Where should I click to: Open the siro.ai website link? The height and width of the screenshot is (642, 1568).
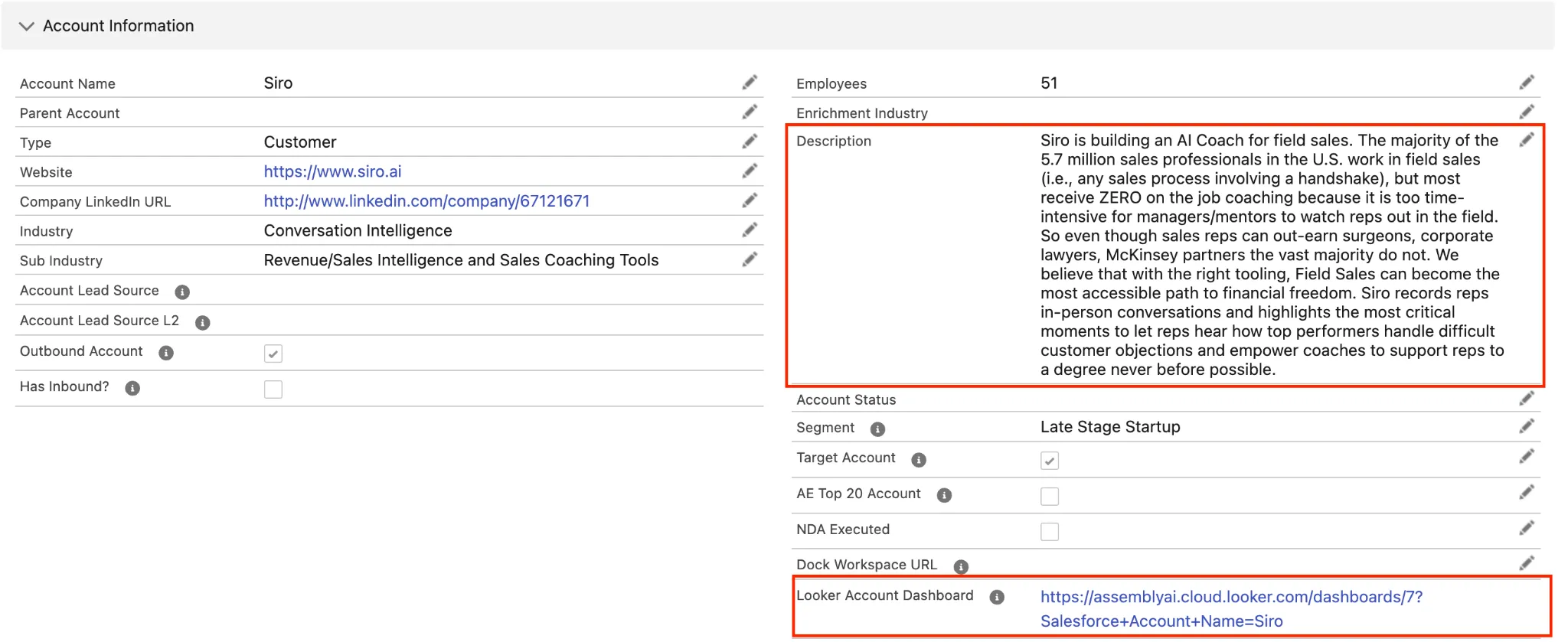(332, 172)
